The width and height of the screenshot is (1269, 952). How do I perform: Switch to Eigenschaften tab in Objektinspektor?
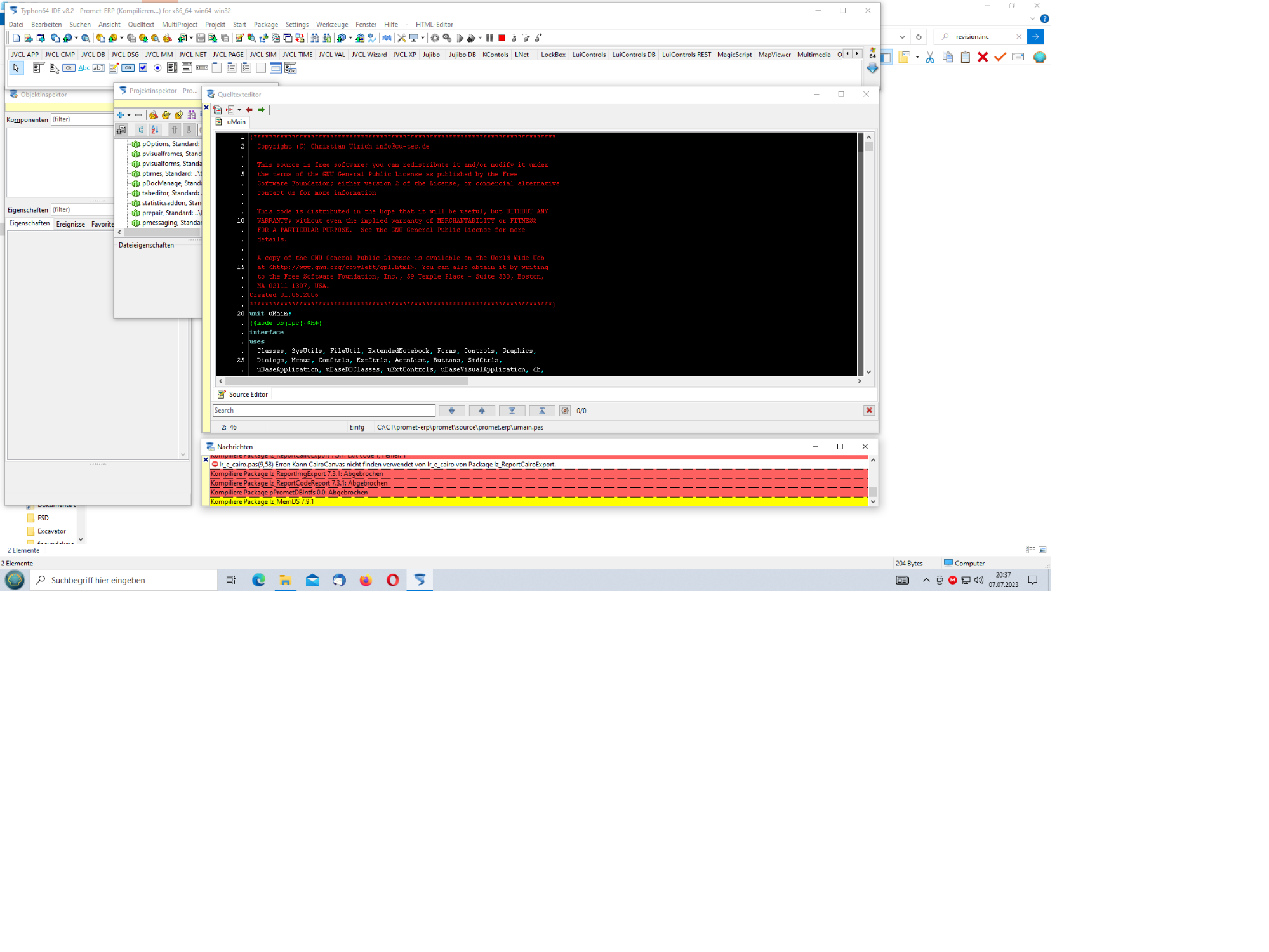pyautogui.click(x=29, y=223)
